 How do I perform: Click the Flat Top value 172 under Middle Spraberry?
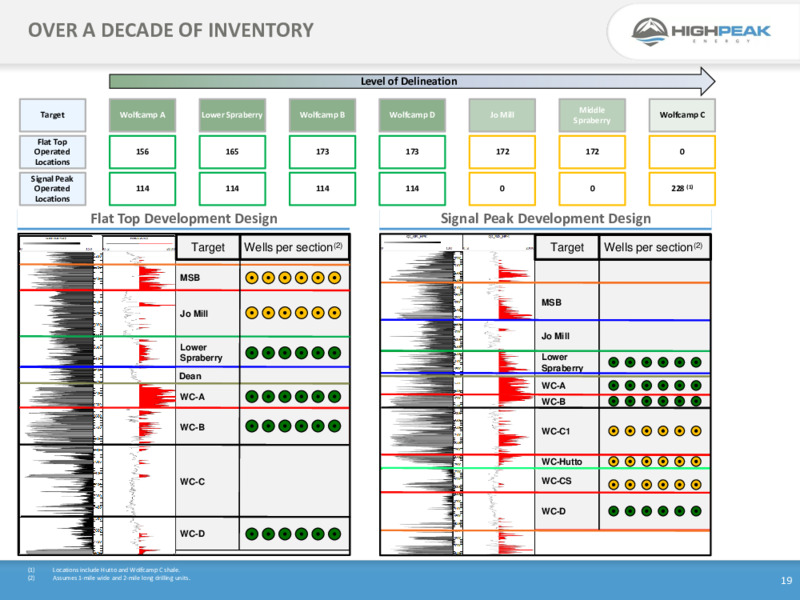592,152
